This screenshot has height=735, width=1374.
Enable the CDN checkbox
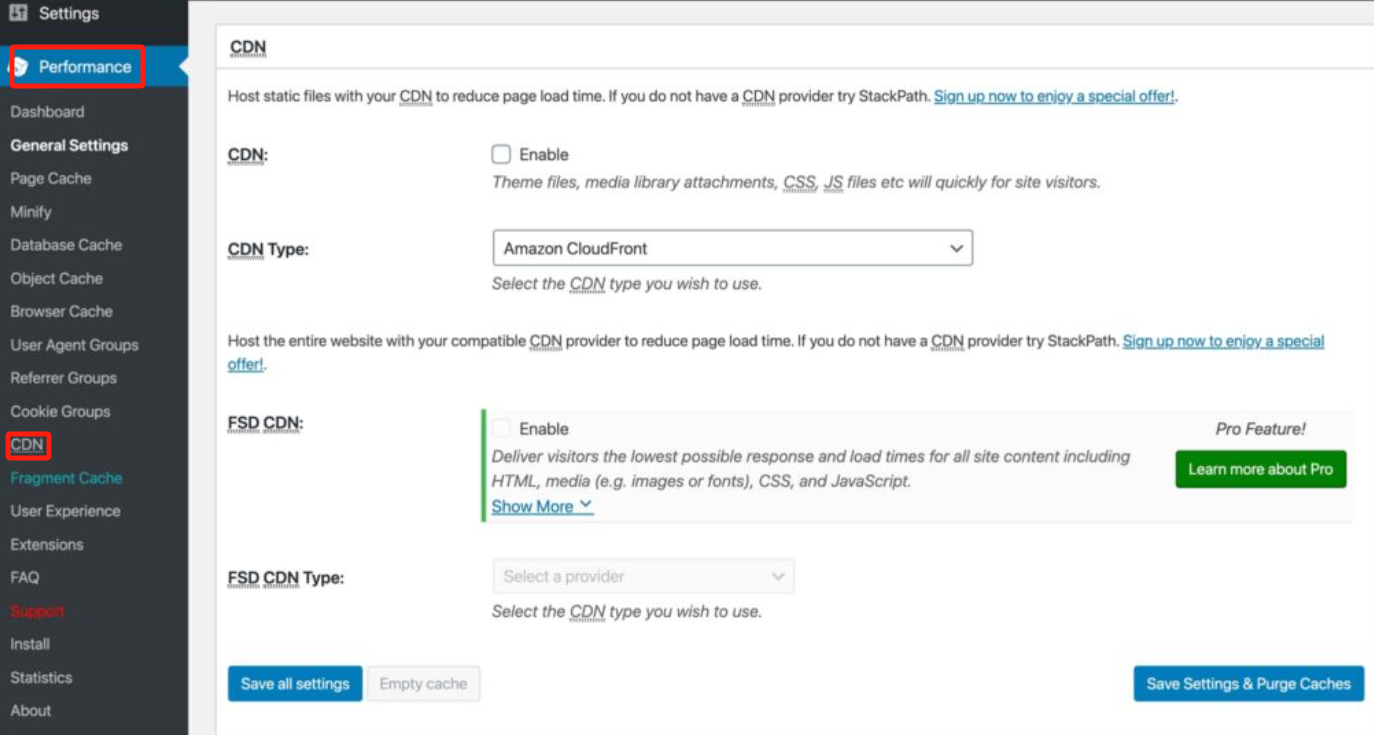tap(501, 154)
